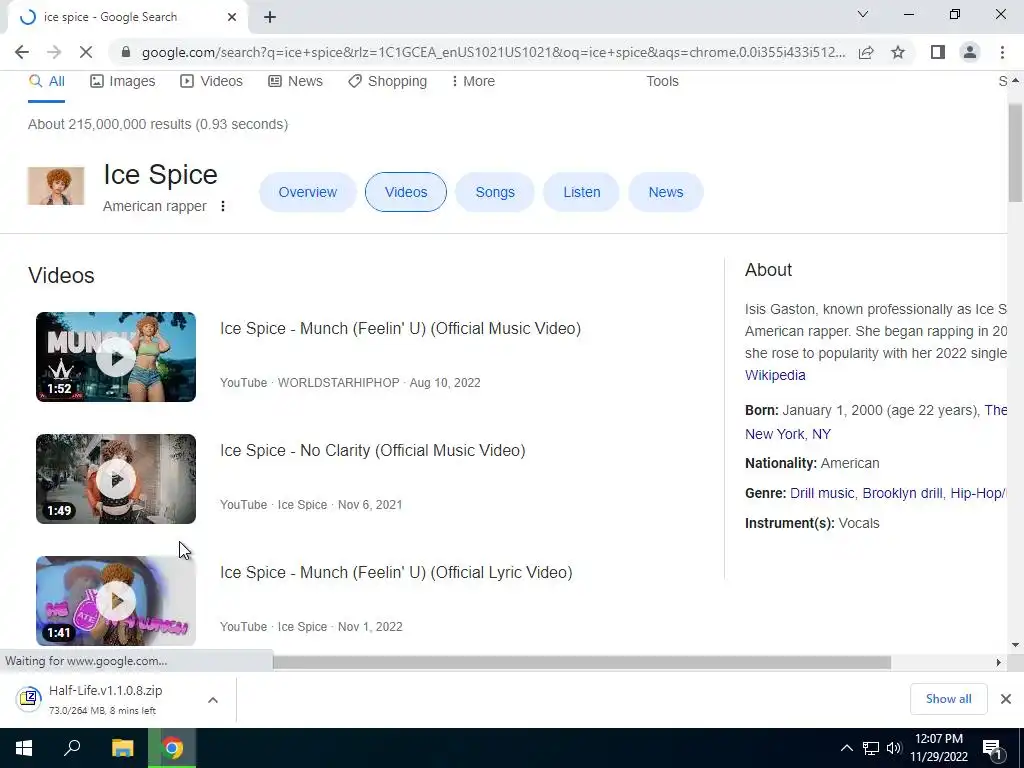1024x768 pixels.
Task: Switch to the Images search tab
Action: (123, 81)
